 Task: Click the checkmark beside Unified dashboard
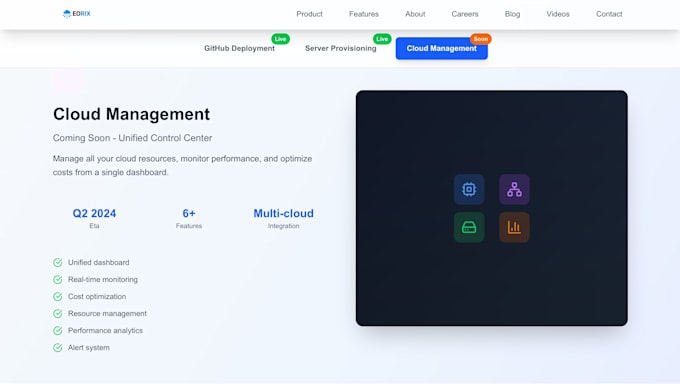coord(58,262)
